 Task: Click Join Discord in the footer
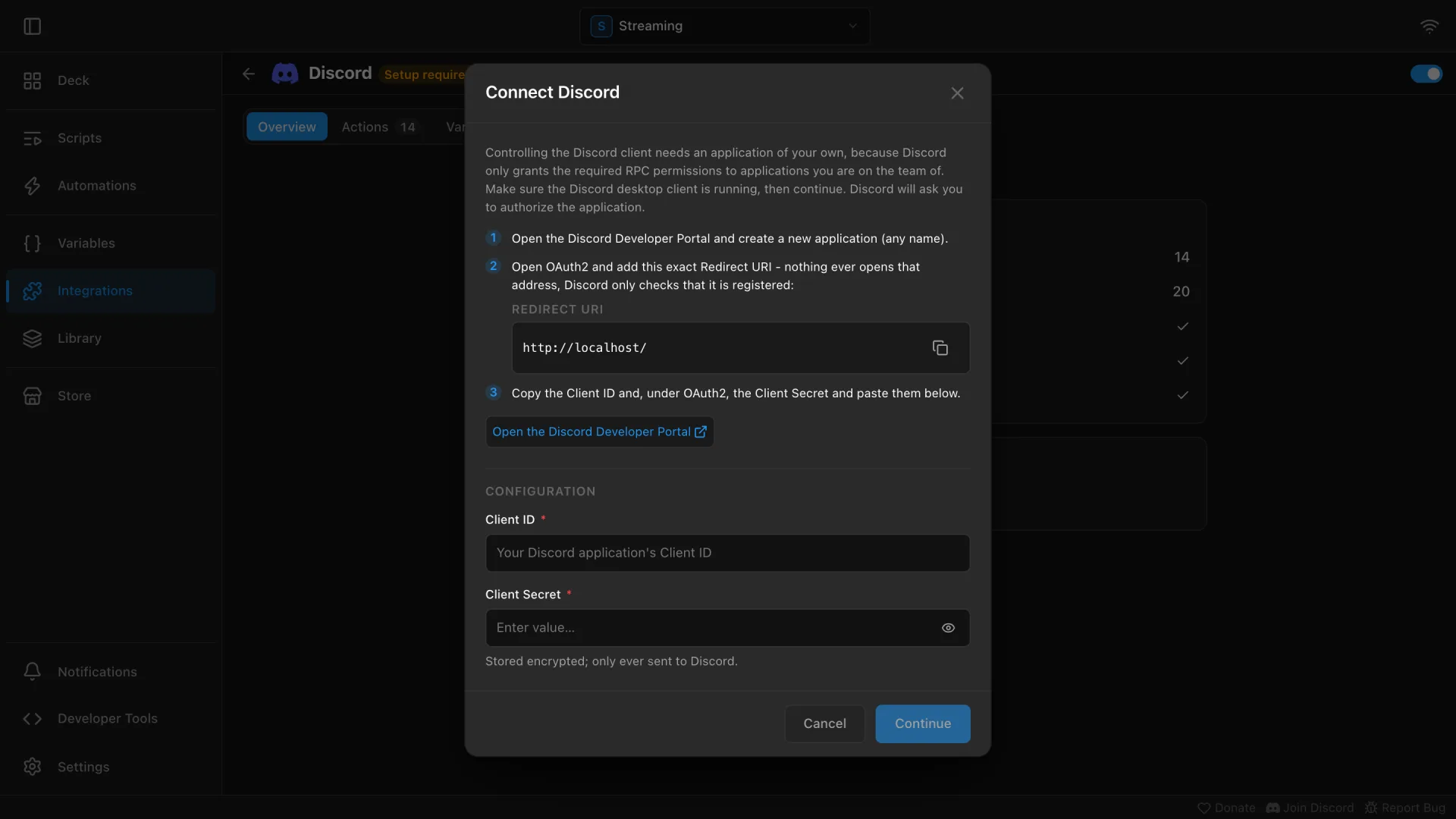[x=1310, y=808]
